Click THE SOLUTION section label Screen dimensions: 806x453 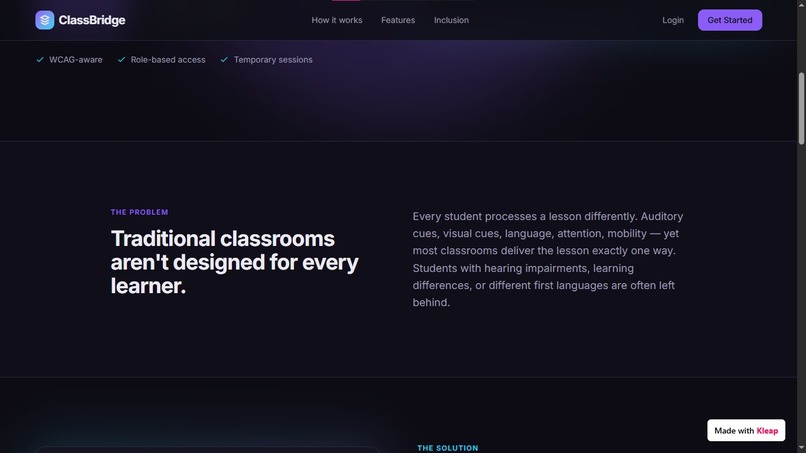(x=448, y=448)
